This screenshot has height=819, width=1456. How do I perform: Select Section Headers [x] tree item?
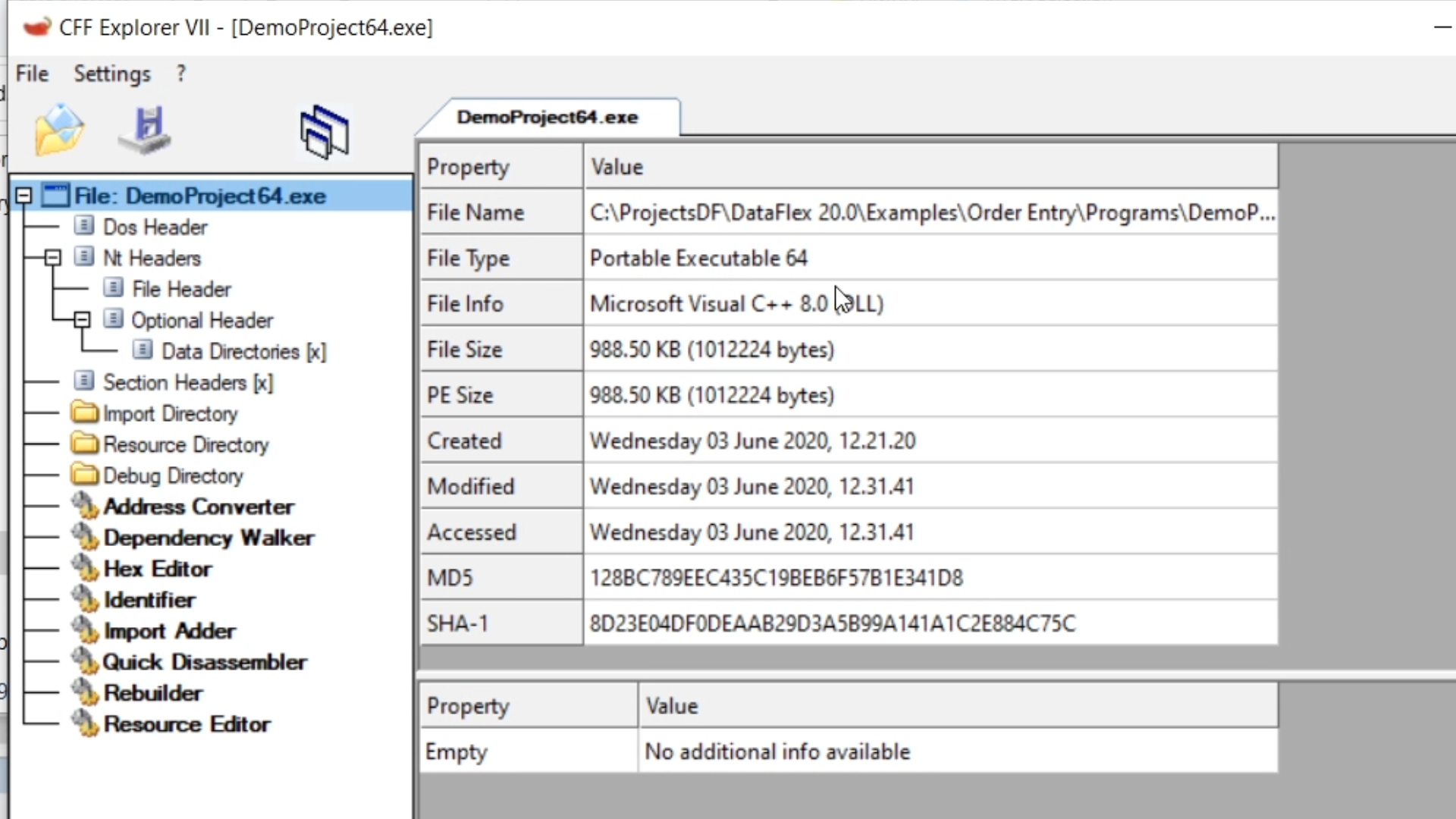[x=187, y=382]
